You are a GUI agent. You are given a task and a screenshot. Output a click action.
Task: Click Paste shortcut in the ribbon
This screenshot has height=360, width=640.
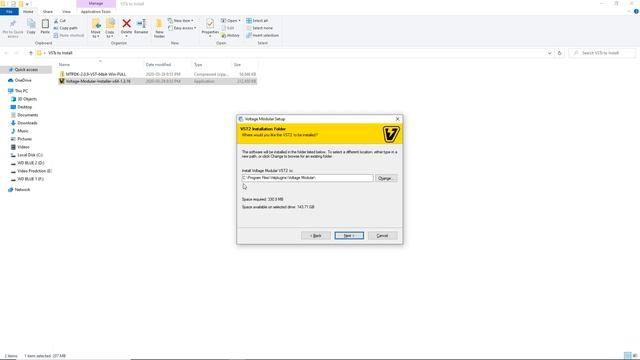tap(69, 36)
